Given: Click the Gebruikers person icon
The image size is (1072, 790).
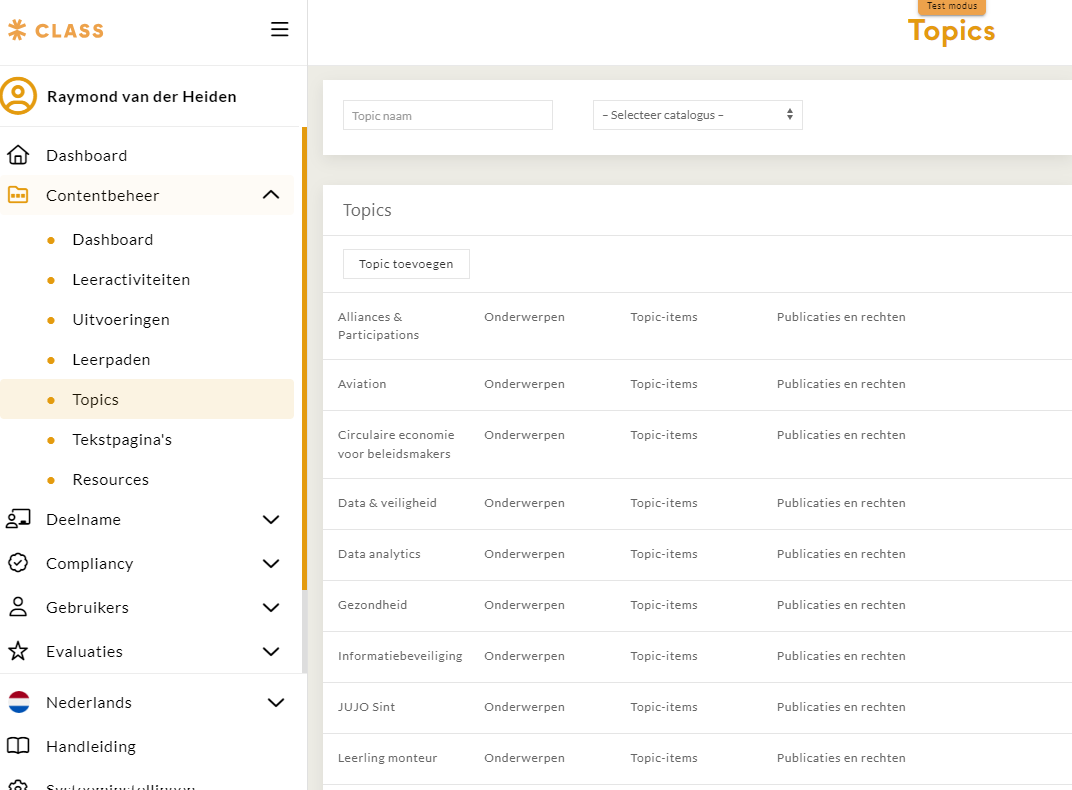Looking at the screenshot, I should point(18,607).
